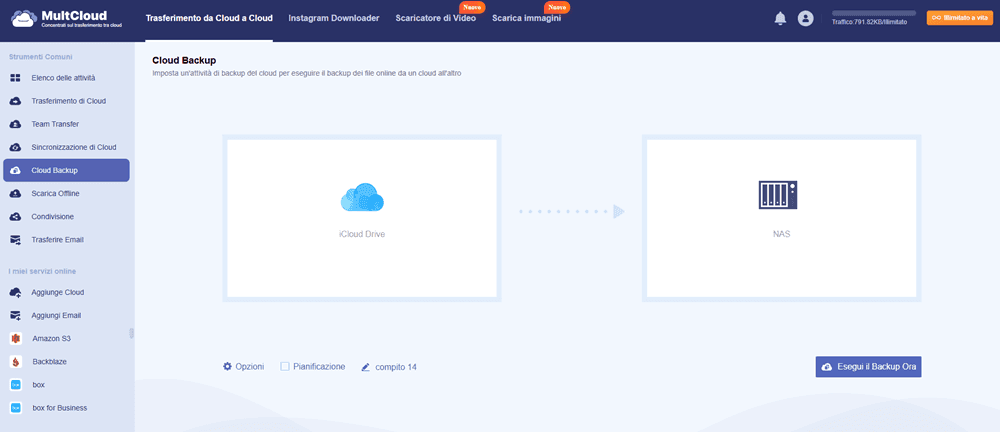This screenshot has width=1000, height=432.
Task: Click the Sincronizzazione di Cloud icon
Action: point(15,147)
